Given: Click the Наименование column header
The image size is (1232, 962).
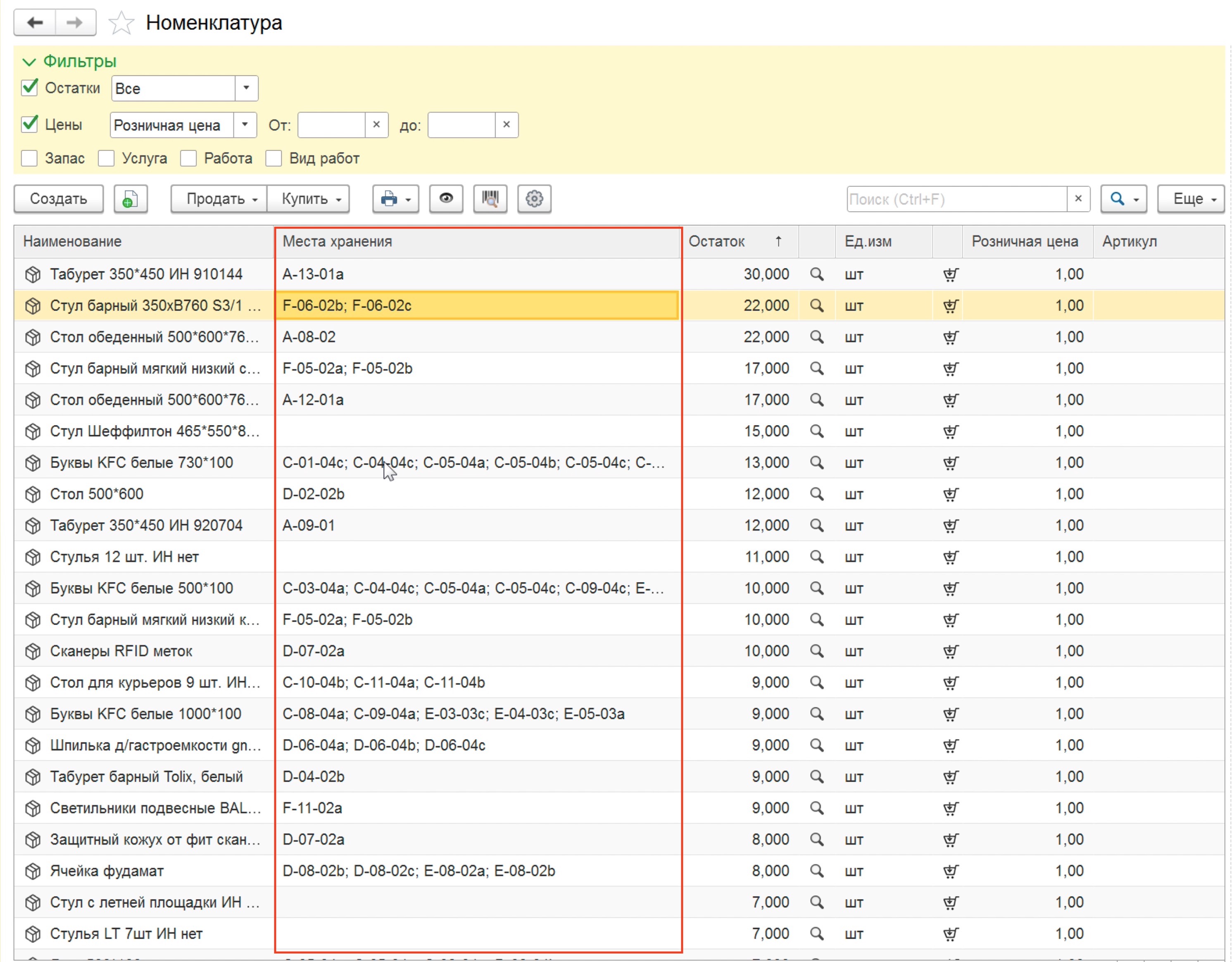Looking at the screenshot, I should (x=144, y=241).
